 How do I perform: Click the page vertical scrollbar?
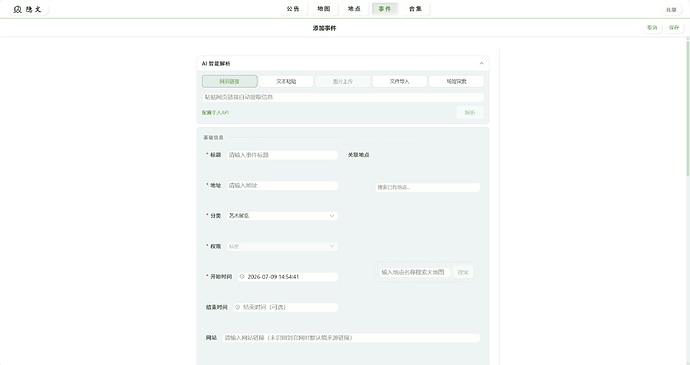[688, 108]
